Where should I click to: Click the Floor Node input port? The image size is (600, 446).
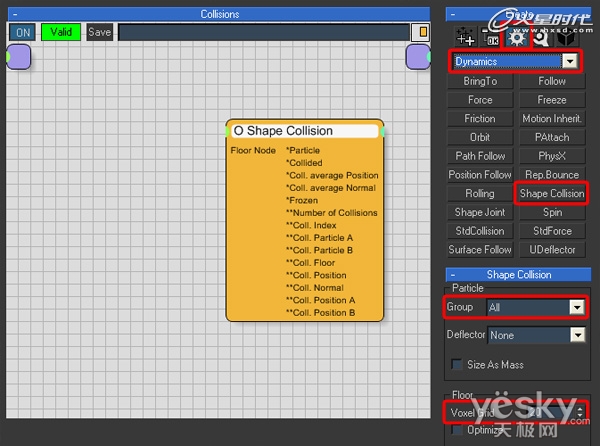click(x=253, y=150)
